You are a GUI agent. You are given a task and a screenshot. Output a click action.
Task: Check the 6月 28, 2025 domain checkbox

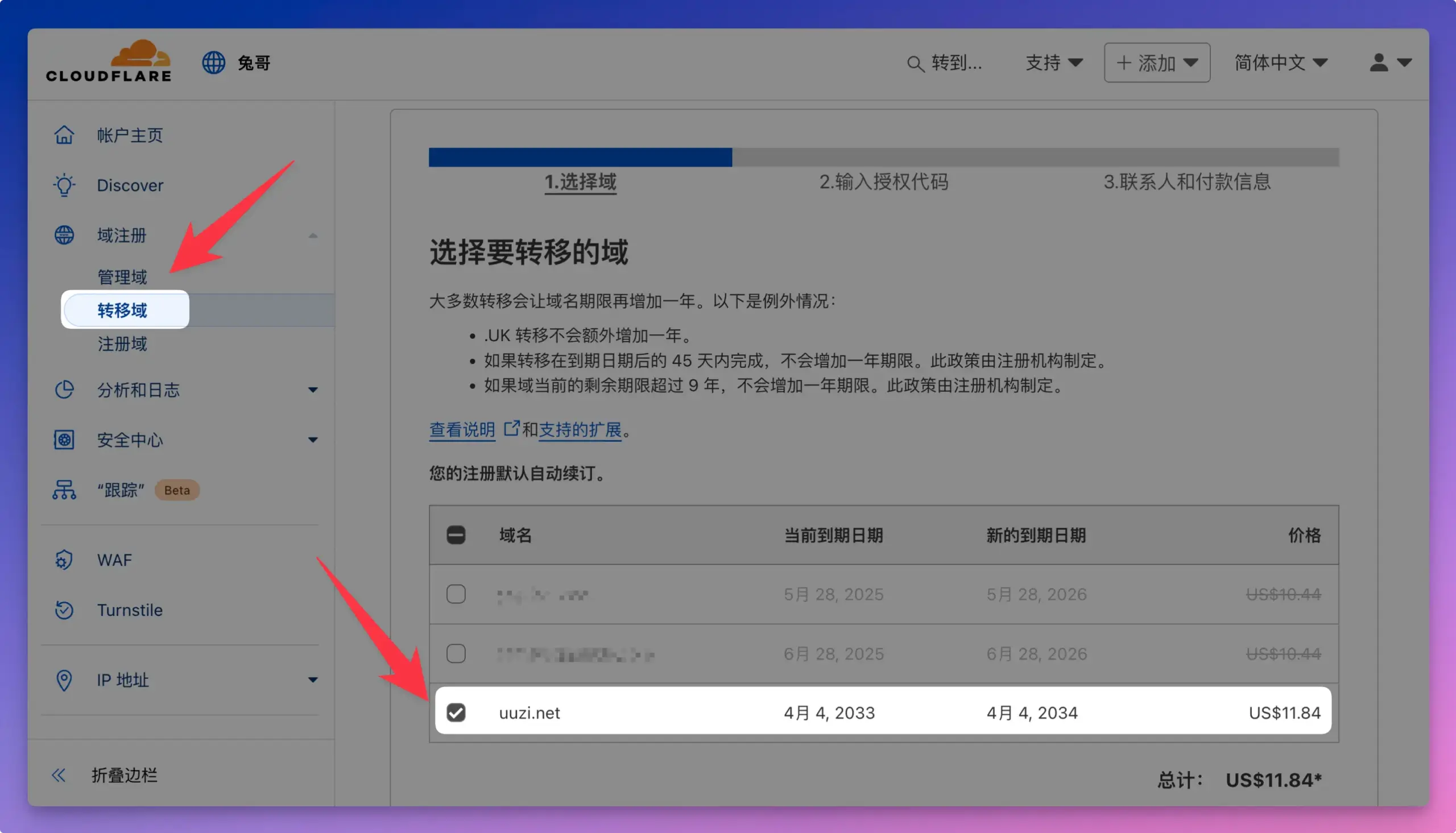[456, 653]
